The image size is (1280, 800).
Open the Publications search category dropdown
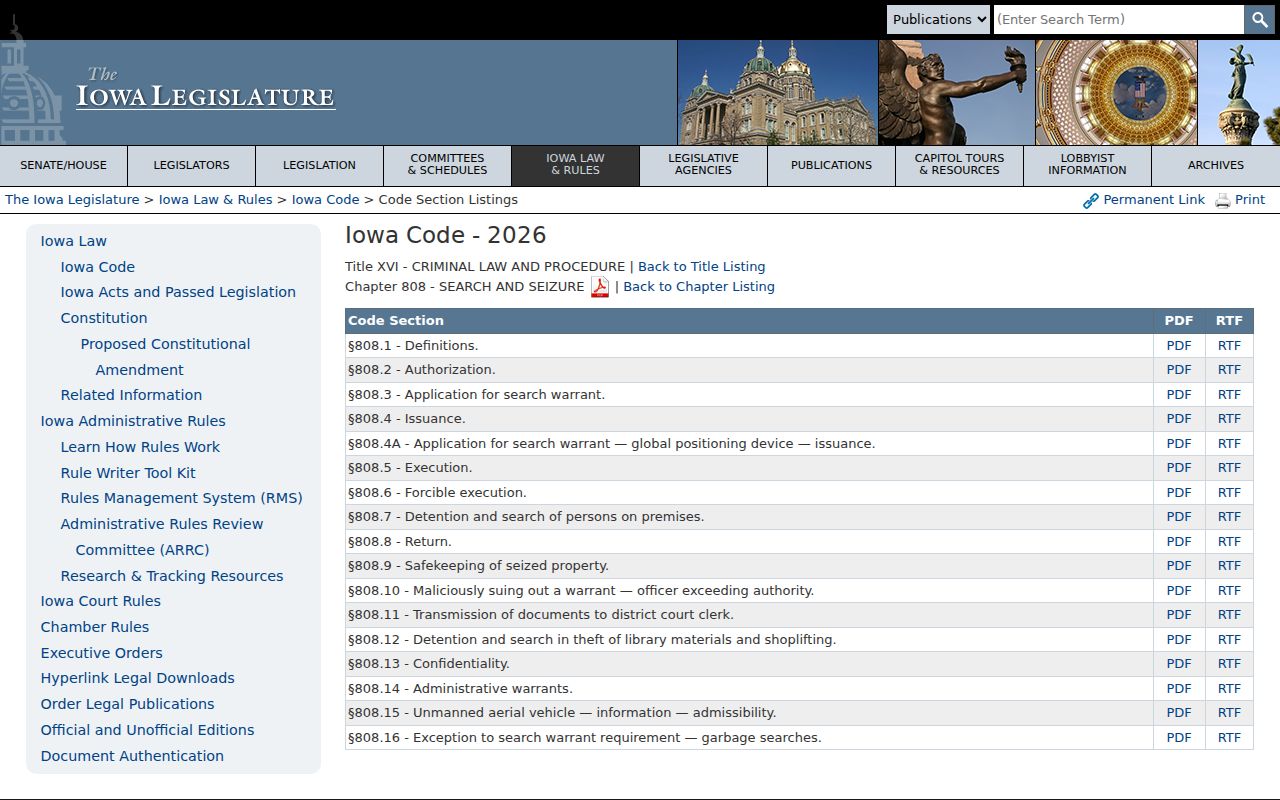coord(938,19)
